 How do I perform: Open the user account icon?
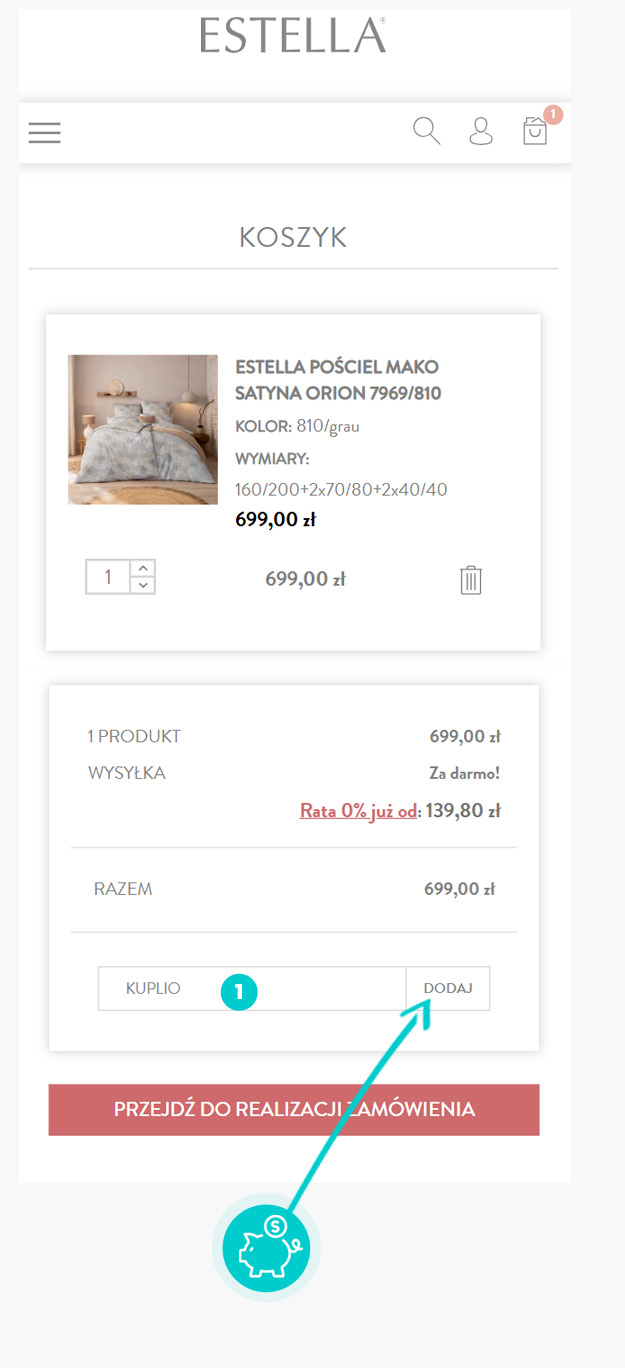coord(481,131)
